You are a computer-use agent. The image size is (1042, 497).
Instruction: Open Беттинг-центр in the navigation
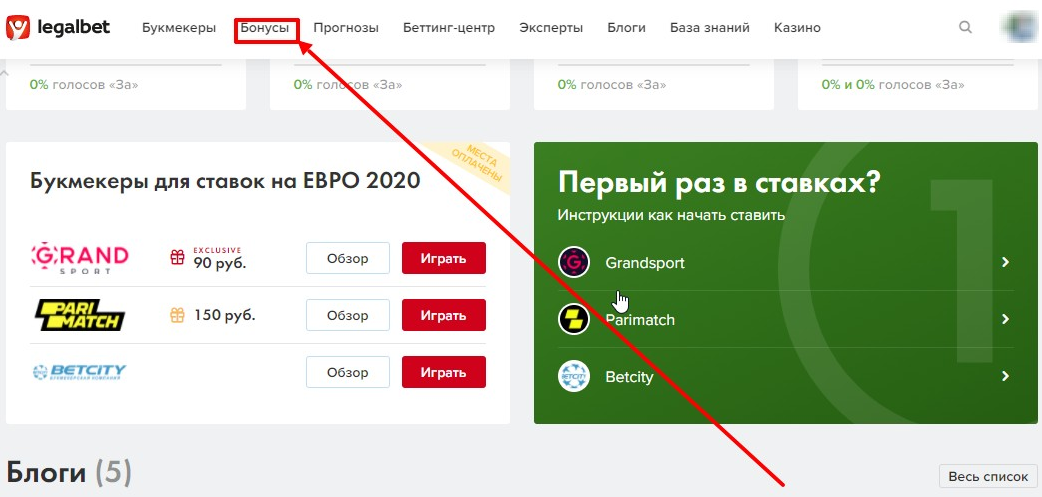click(x=449, y=28)
